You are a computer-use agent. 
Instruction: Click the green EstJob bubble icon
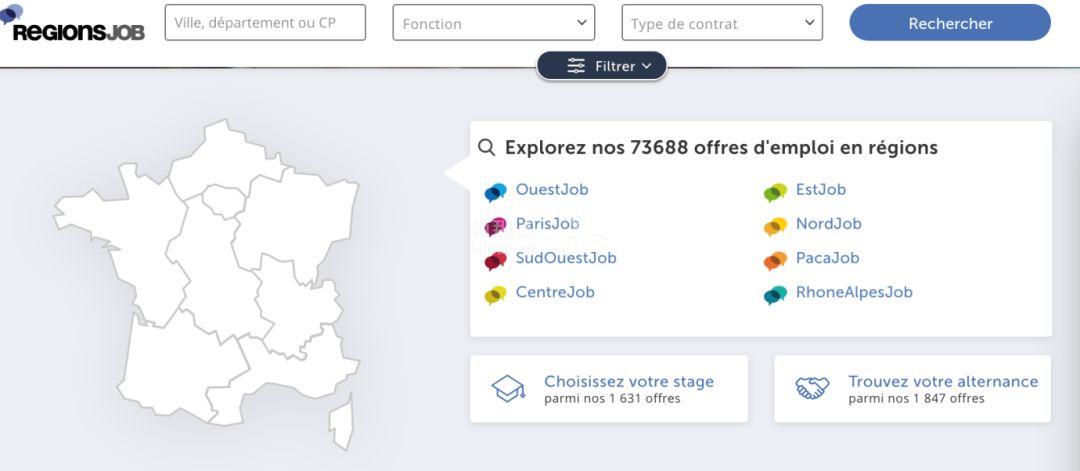(776, 192)
